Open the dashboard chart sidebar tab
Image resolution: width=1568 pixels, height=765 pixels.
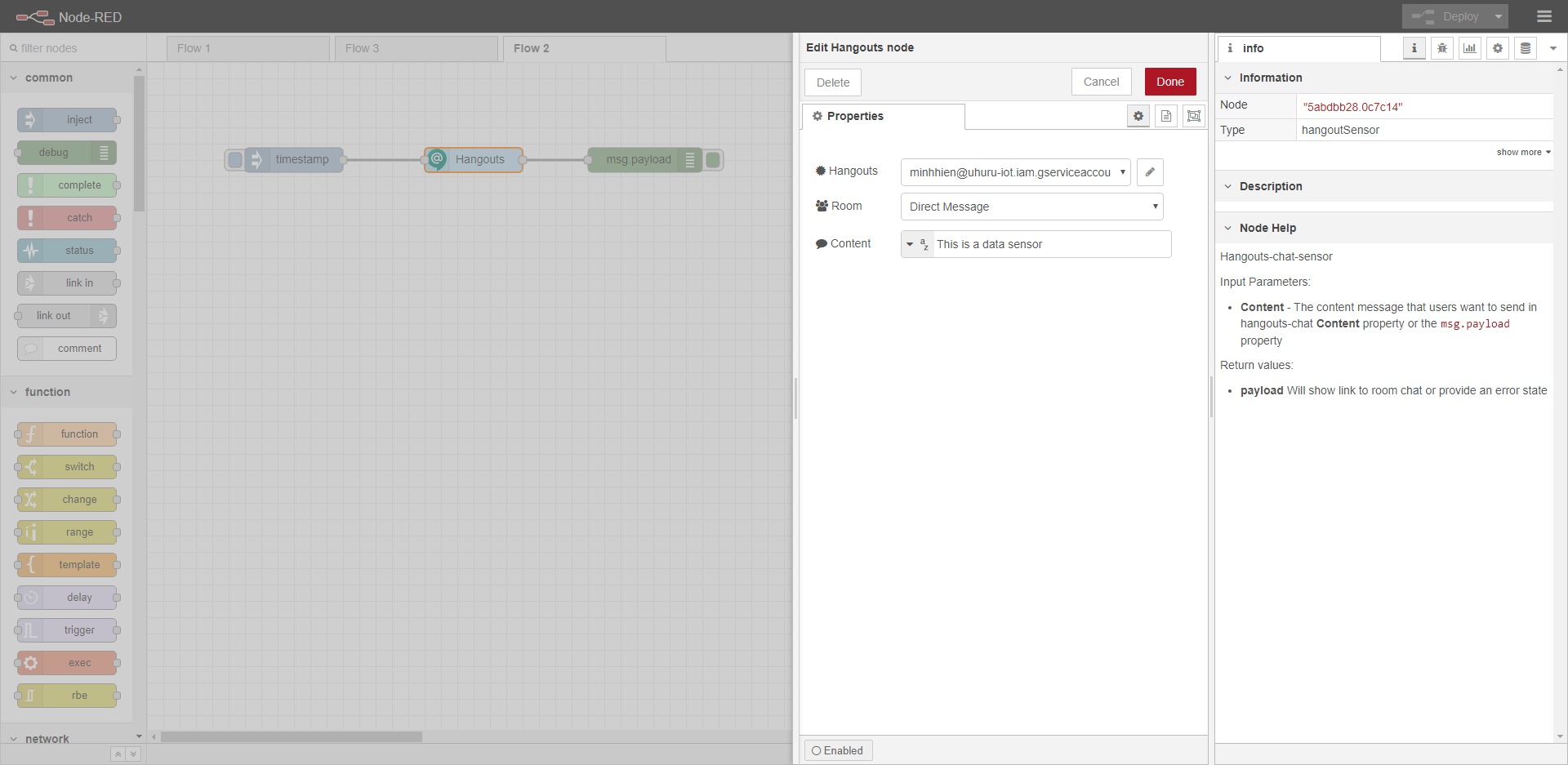coord(1470,48)
